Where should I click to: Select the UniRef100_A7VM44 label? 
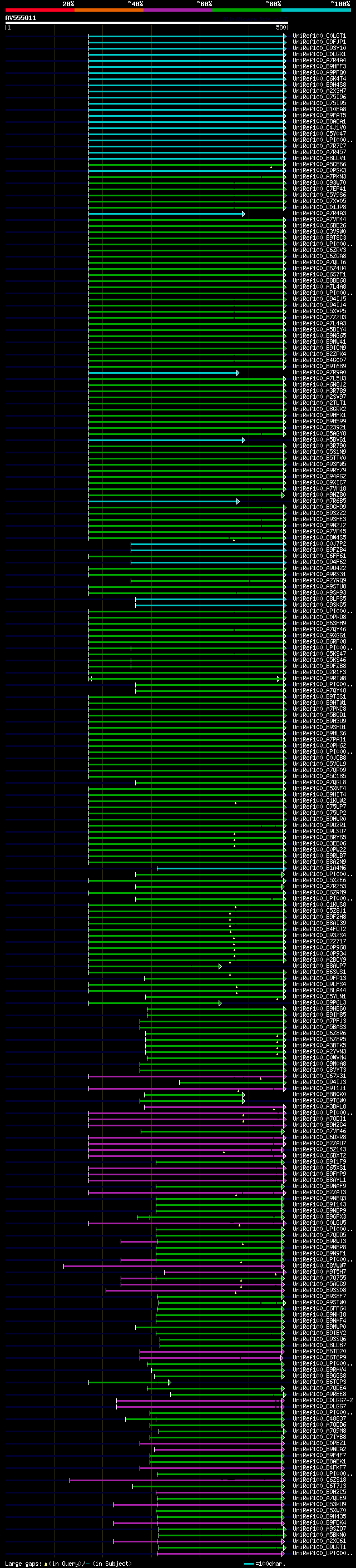(319, 220)
